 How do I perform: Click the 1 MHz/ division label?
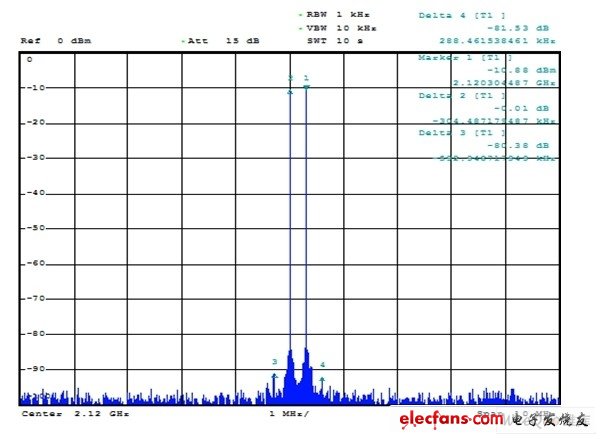pyautogui.click(x=289, y=413)
